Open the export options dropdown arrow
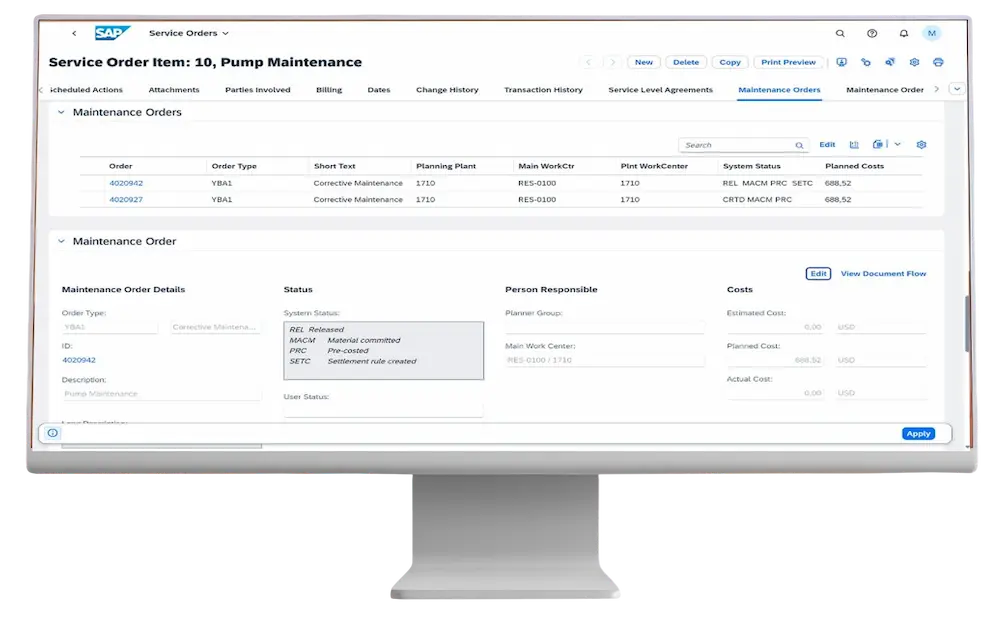The image size is (1000, 619). tap(897, 145)
